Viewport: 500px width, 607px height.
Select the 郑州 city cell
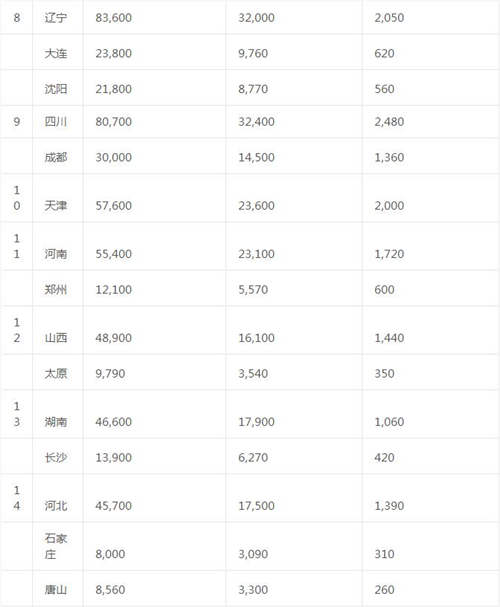click(56, 290)
